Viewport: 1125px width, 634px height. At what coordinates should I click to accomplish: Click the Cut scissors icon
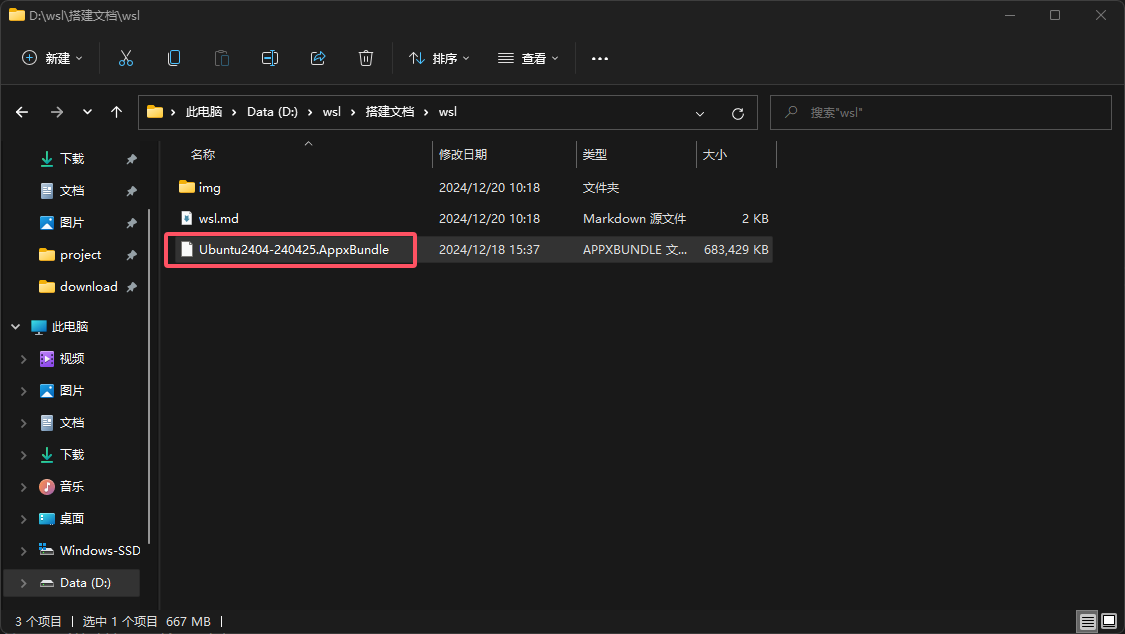[x=126, y=58]
